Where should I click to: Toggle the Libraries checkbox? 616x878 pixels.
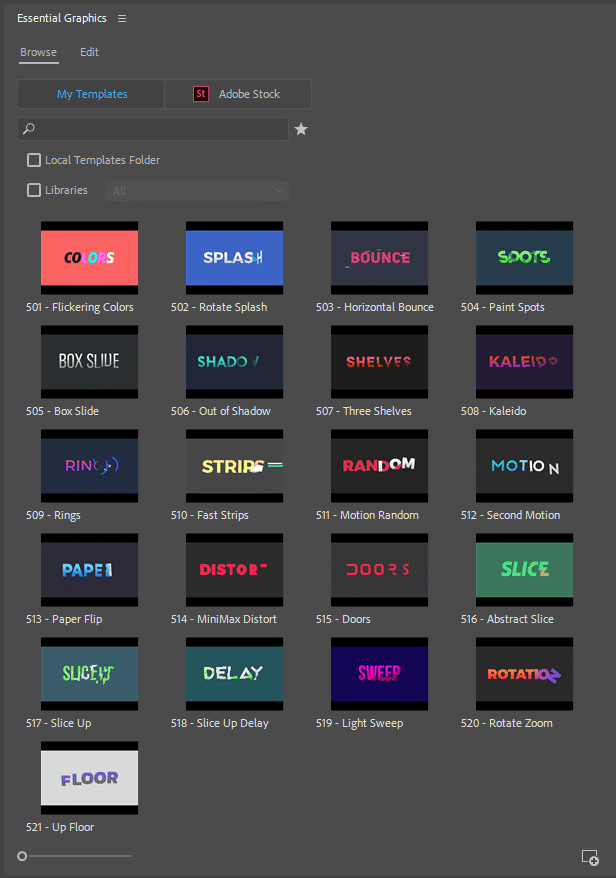pyautogui.click(x=34, y=190)
